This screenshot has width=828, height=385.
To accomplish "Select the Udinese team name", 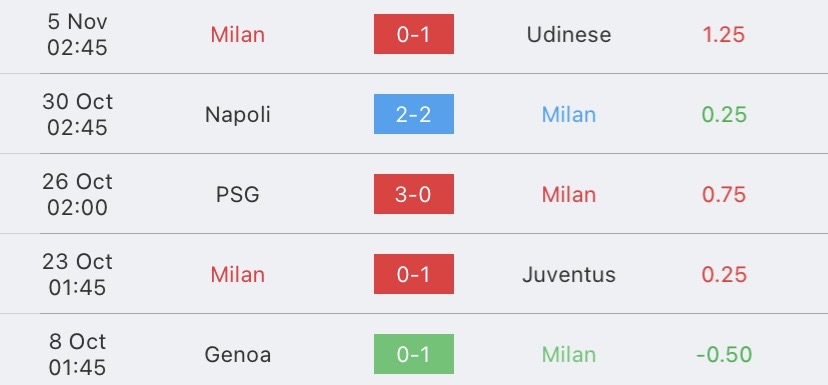I will [569, 35].
